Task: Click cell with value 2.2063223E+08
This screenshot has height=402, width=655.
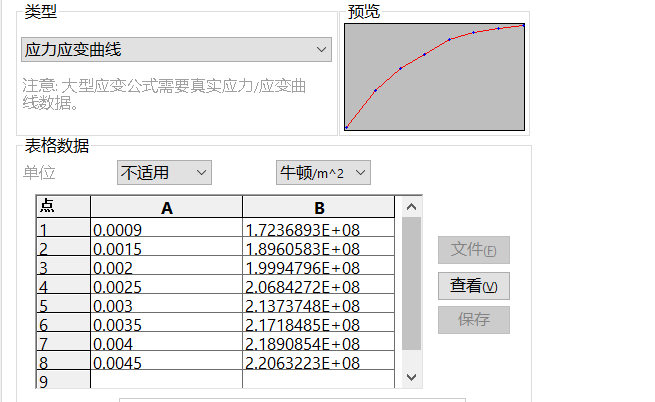Action: pos(319,363)
